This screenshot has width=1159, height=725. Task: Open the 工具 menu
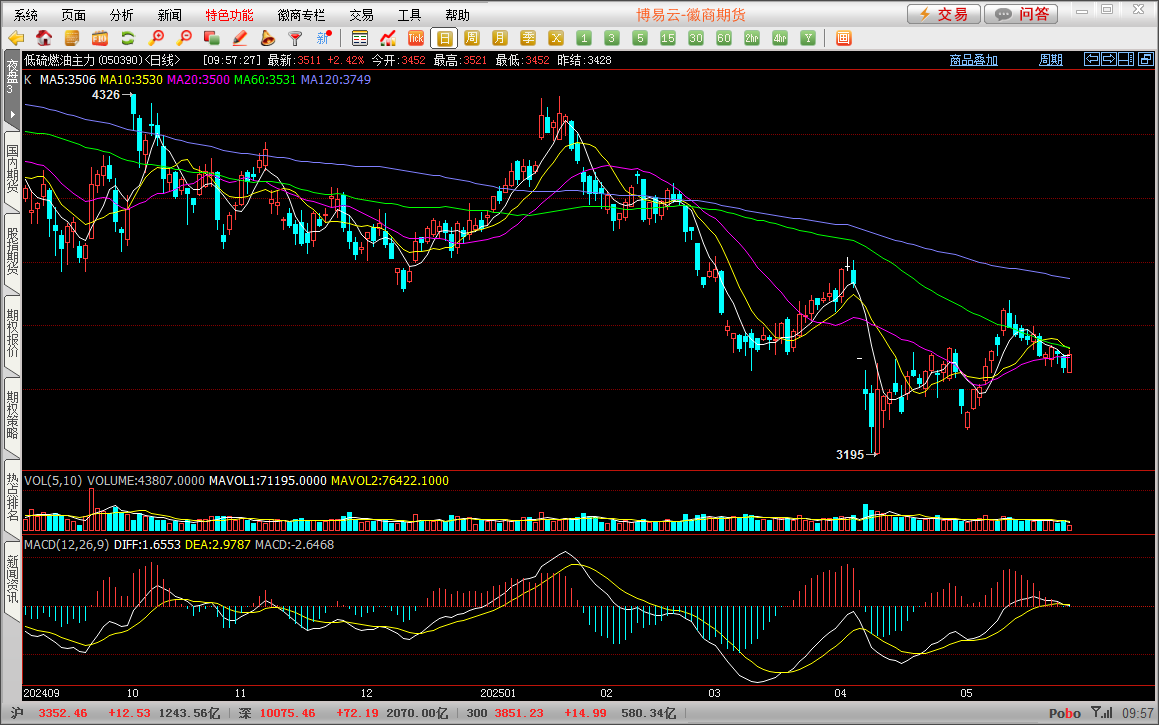coord(409,15)
